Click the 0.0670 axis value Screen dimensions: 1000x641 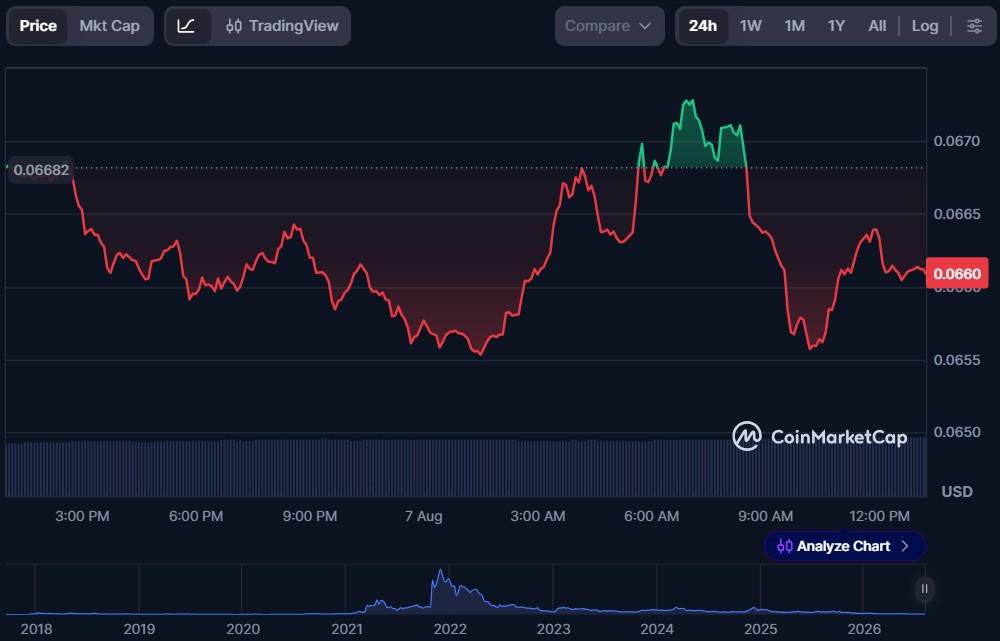coord(957,141)
